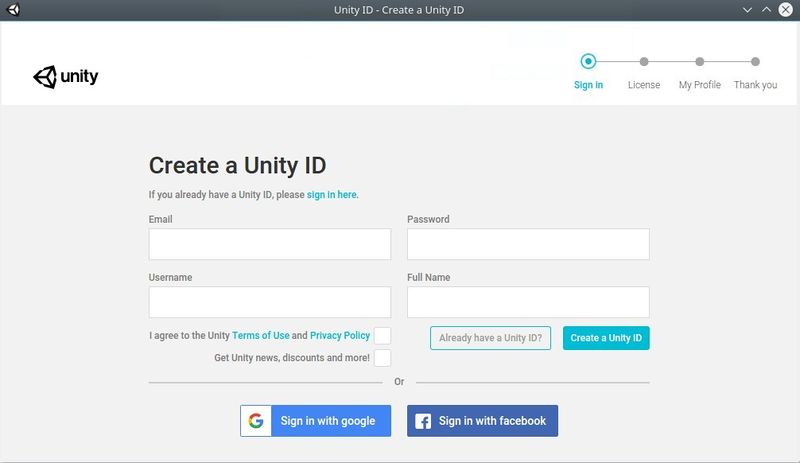Choose Sign in with google
800x463 pixels.
tap(316, 421)
